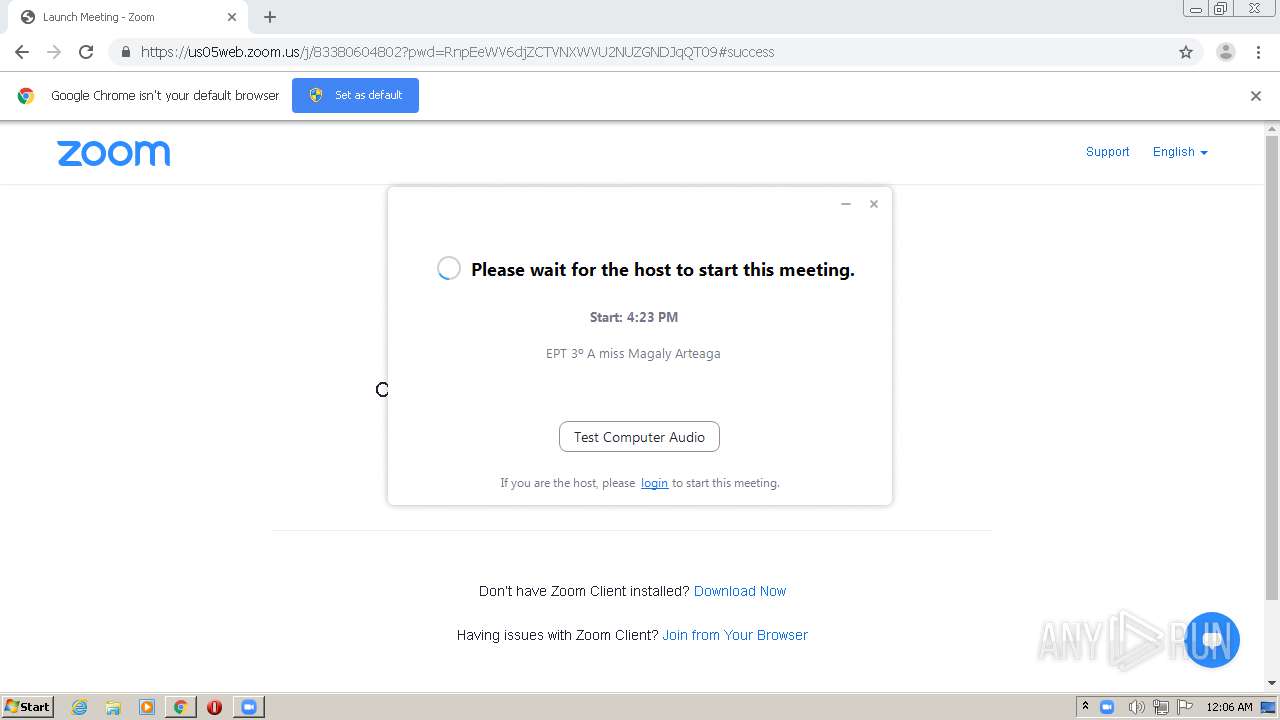Click the Please wait for the host heading

pyautogui.click(x=663, y=269)
